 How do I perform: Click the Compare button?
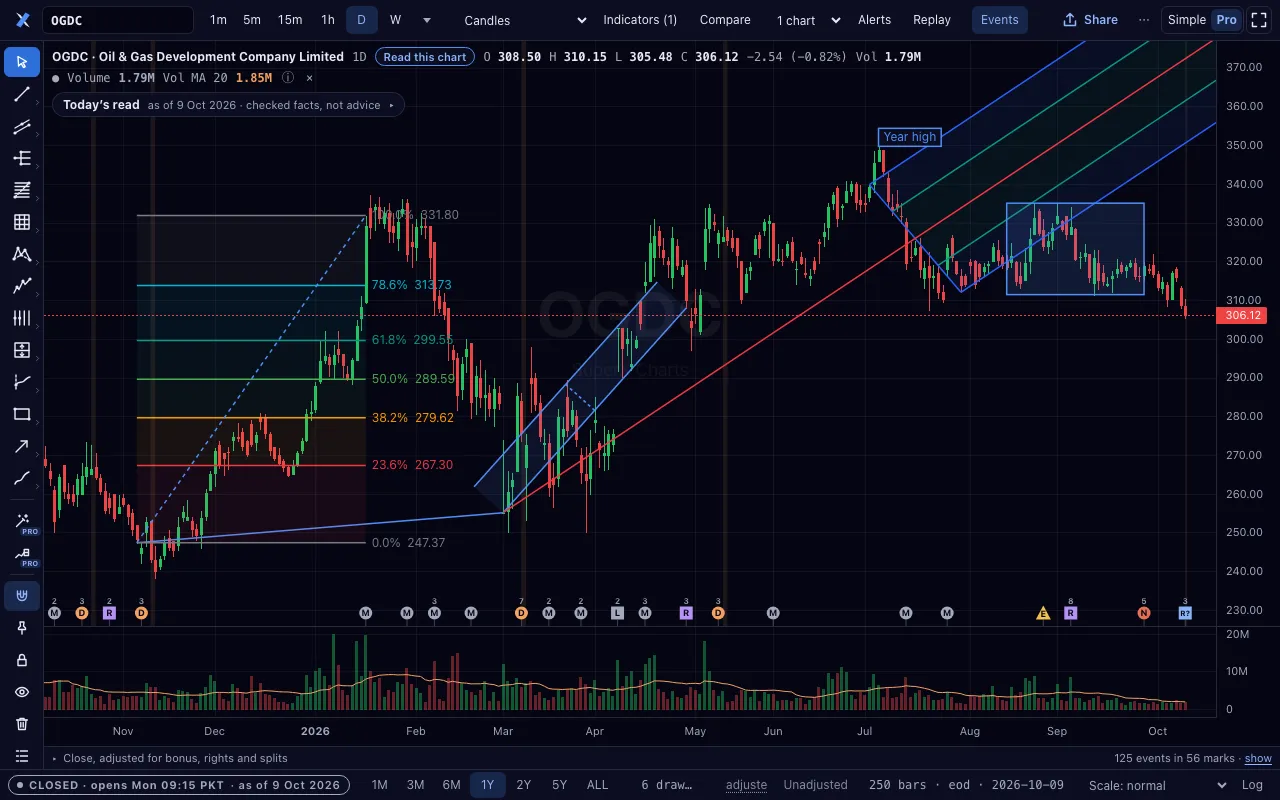[725, 20]
